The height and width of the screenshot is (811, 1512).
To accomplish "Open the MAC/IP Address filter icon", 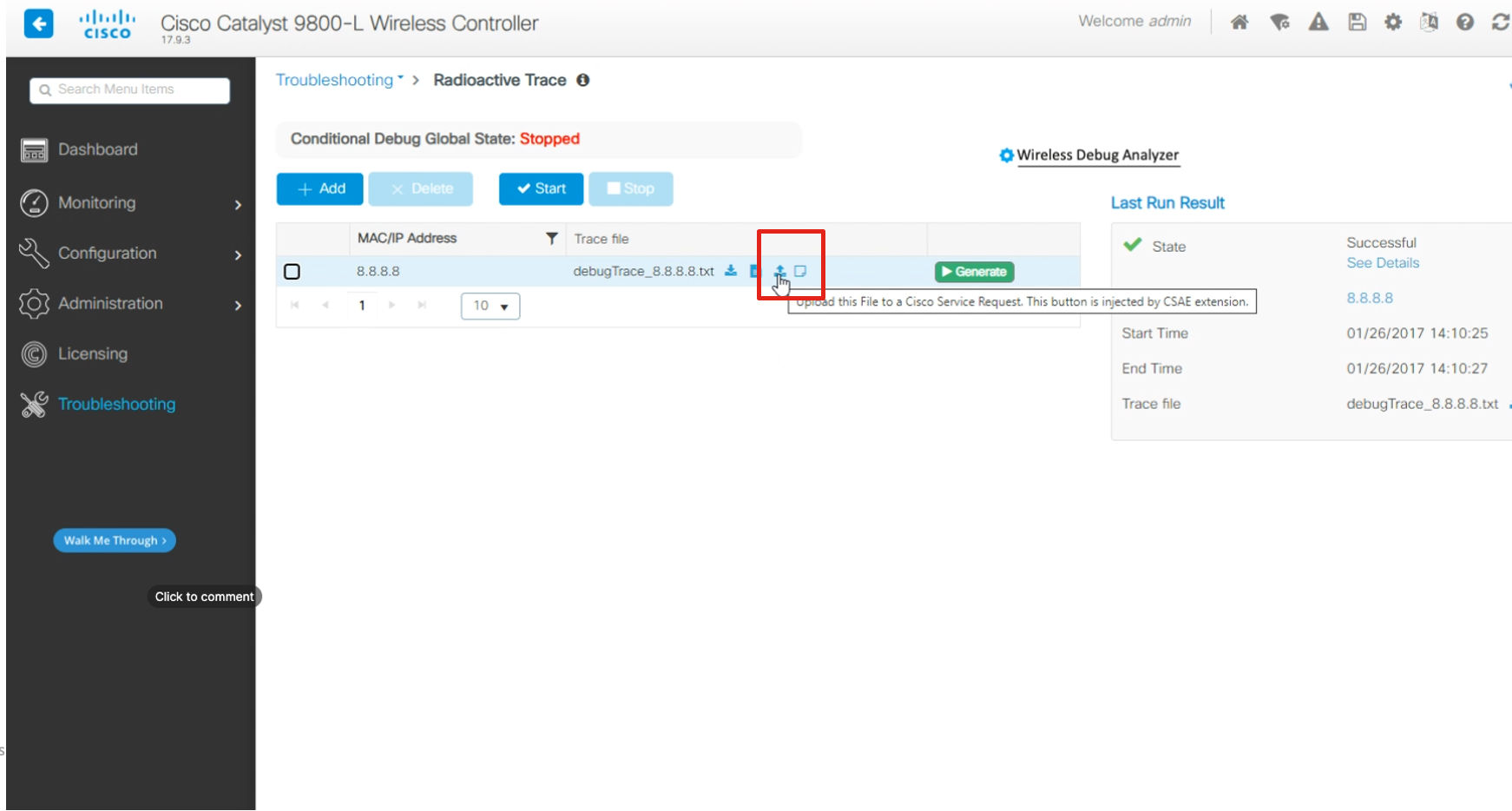I will (x=551, y=238).
